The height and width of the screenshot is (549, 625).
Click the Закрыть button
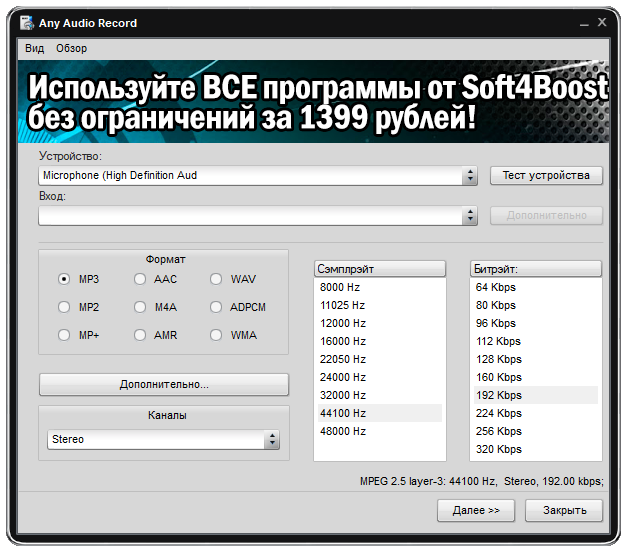(564, 510)
